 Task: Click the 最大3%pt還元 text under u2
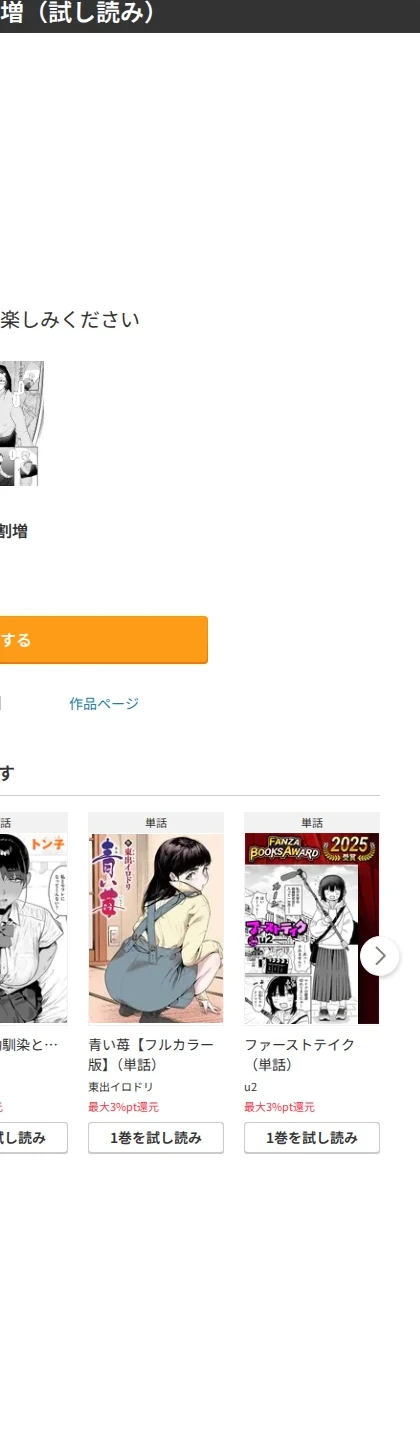(x=279, y=1107)
